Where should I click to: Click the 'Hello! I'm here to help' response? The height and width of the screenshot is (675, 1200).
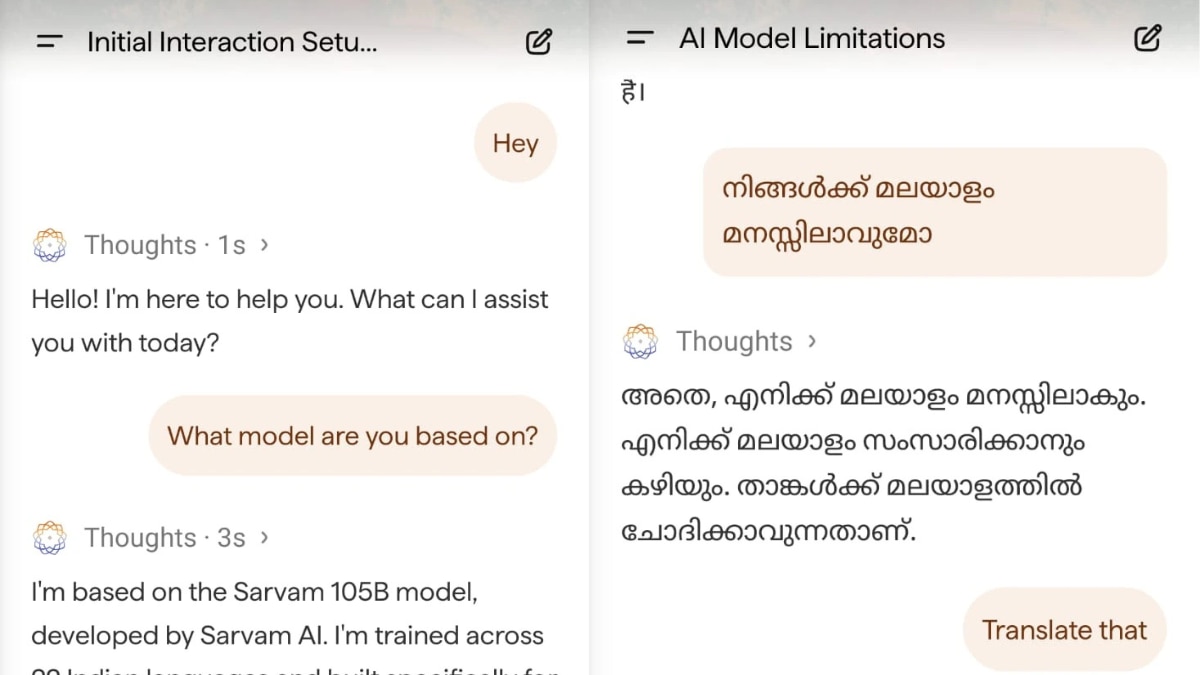click(x=290, y=321)
